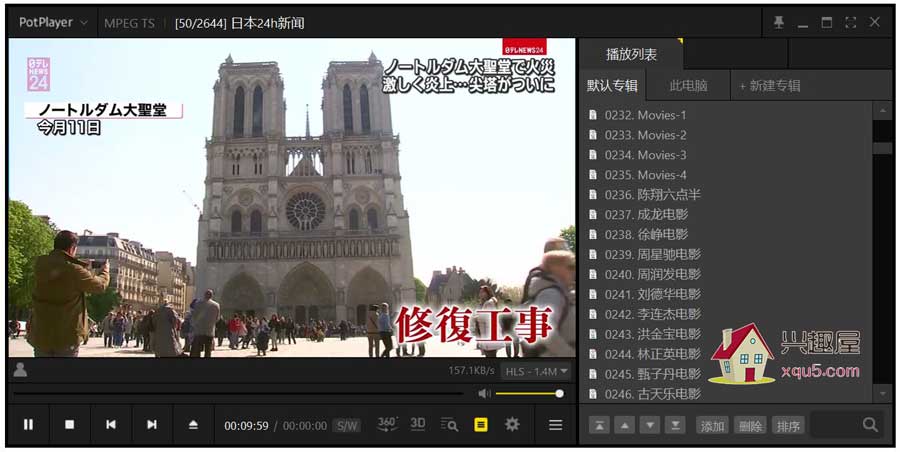900x452 pixels.
Task: Select playlist item 0235. Movies-4
Action: point(726,175)
